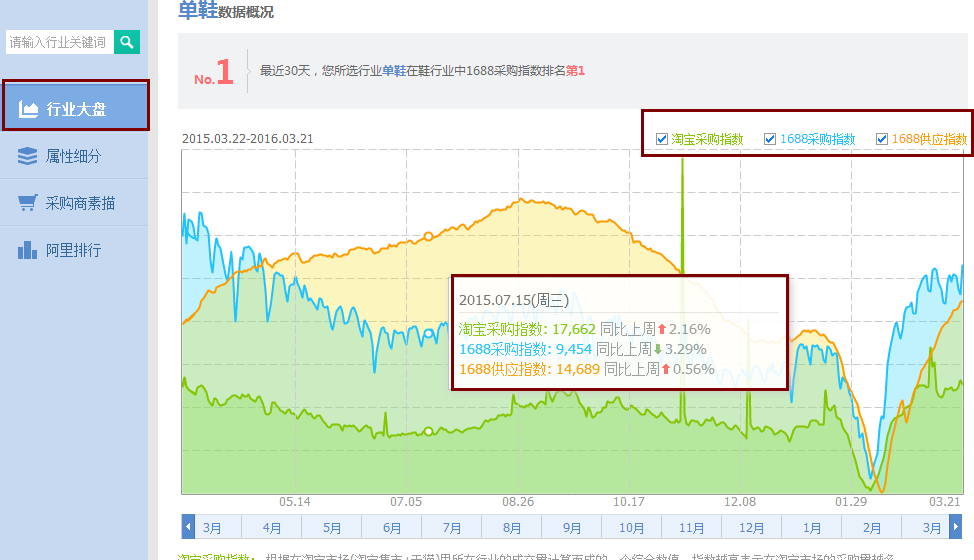Click the red 第1 ranking link

[575, 71]
